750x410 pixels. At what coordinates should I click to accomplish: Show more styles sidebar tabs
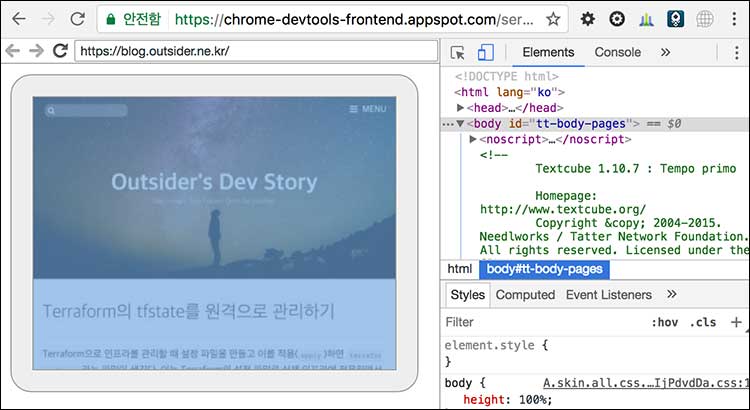672,294
